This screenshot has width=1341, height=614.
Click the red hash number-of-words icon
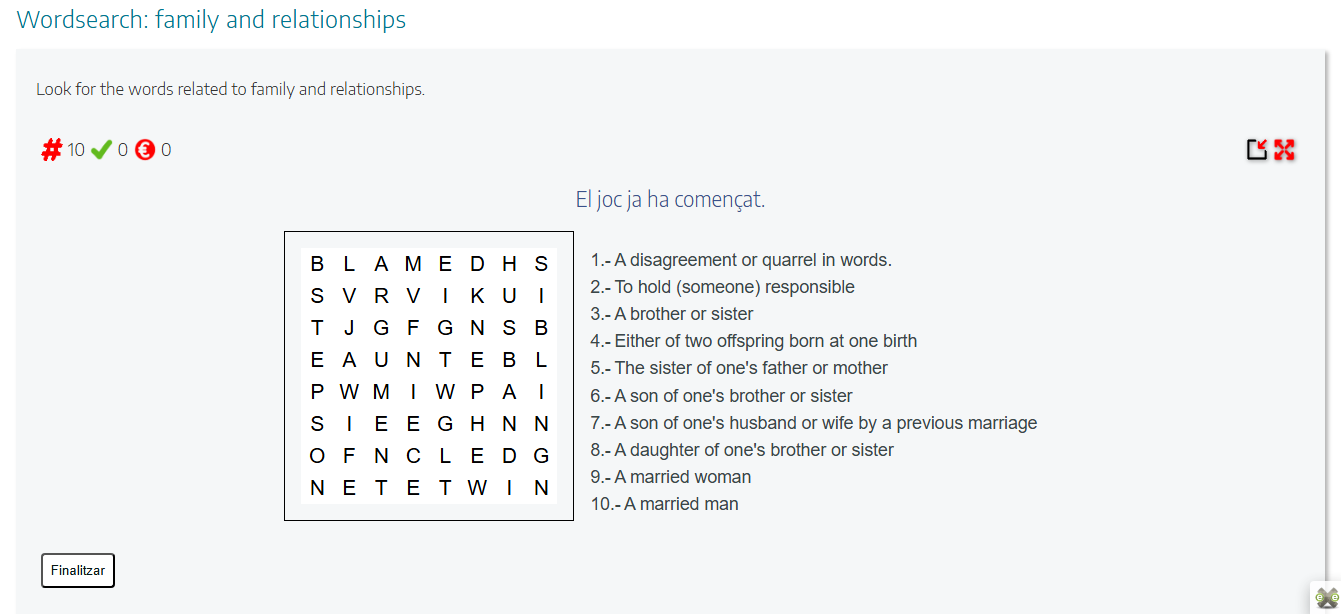click(51, 150)
